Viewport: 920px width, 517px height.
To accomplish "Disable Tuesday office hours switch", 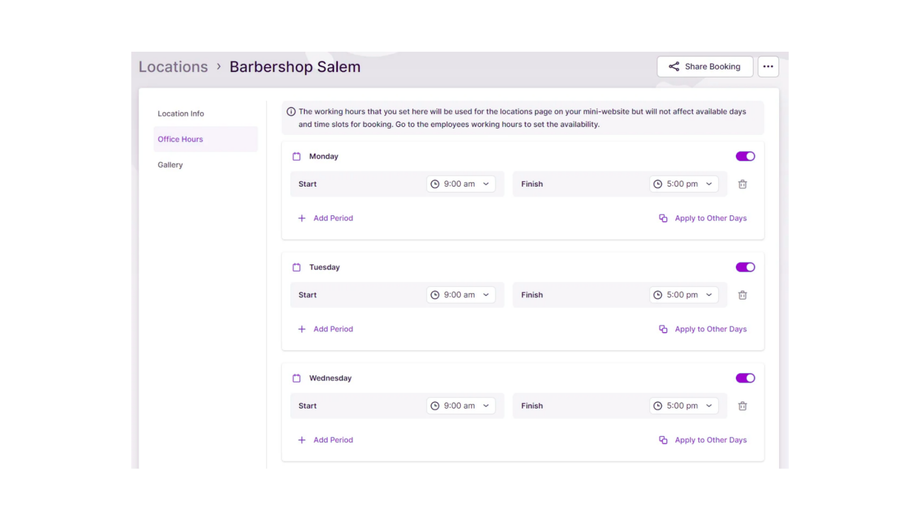I will [x=745, y=268].
